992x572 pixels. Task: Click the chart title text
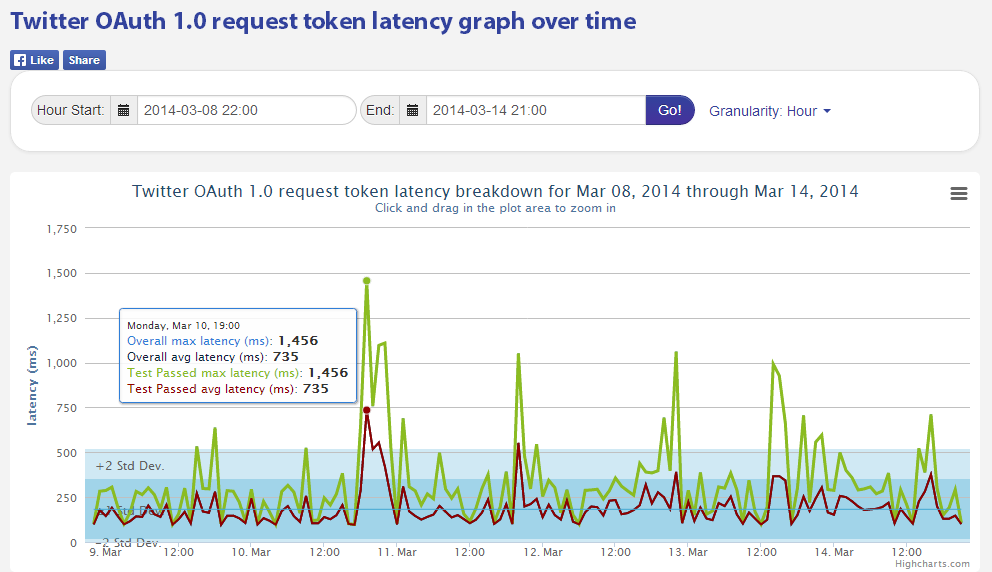495,191
